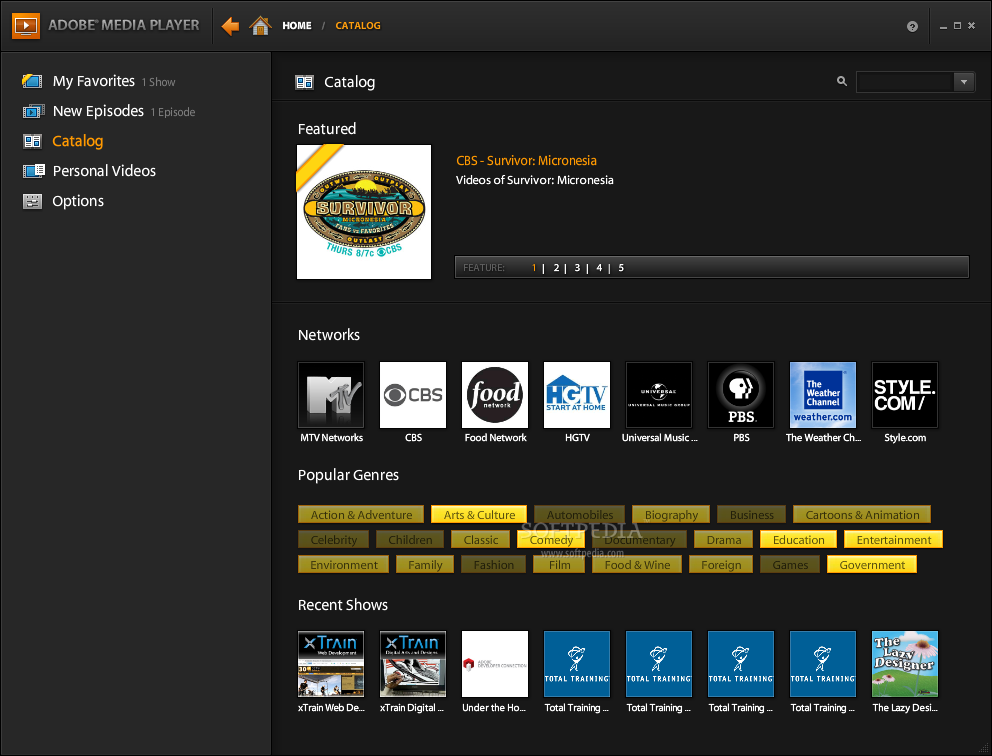Open Options in sidebar
Image resolution: width=992 pixels, height=756 pixels.
coord(78,201)
